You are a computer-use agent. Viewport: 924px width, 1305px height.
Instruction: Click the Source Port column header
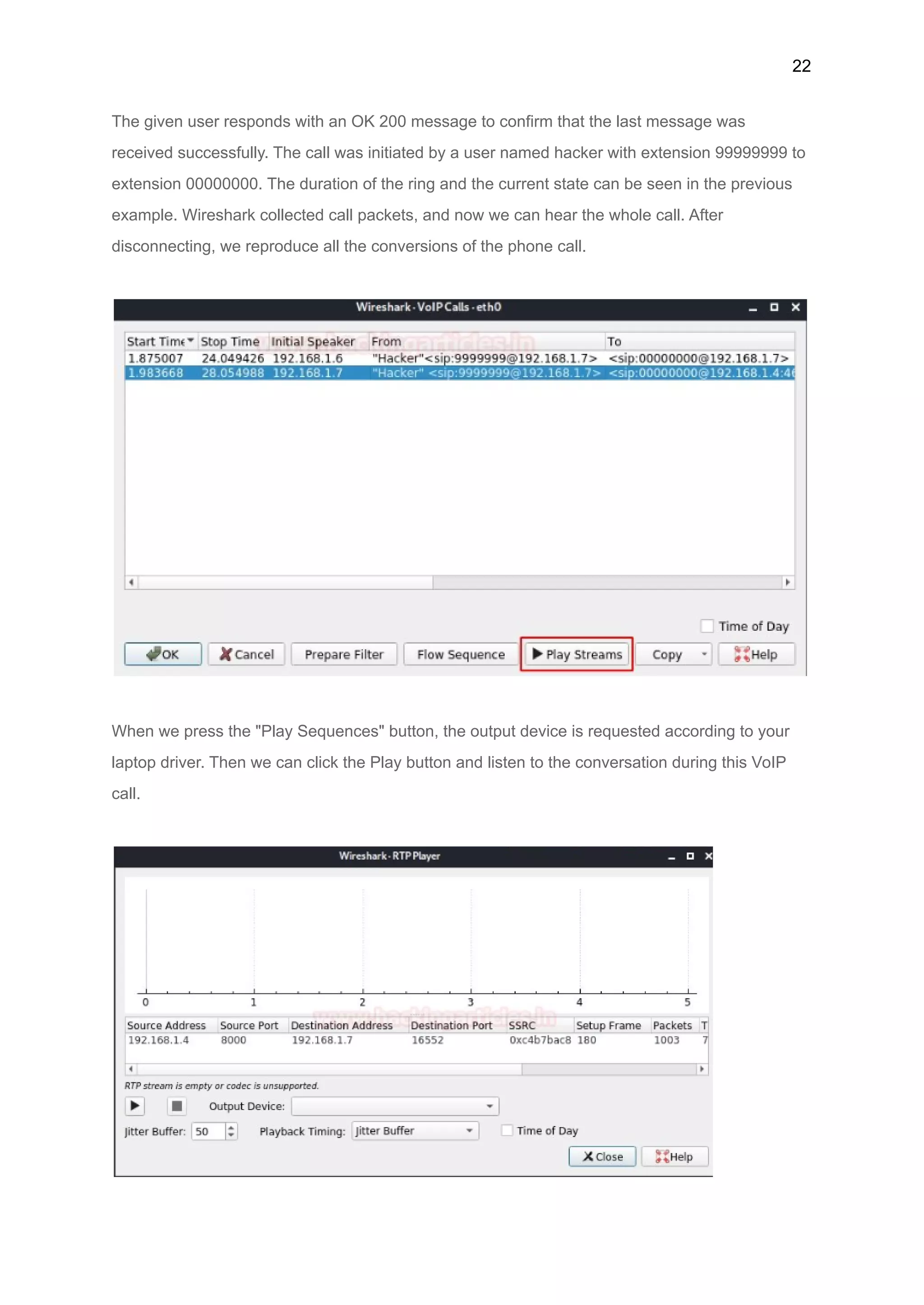253,1025
